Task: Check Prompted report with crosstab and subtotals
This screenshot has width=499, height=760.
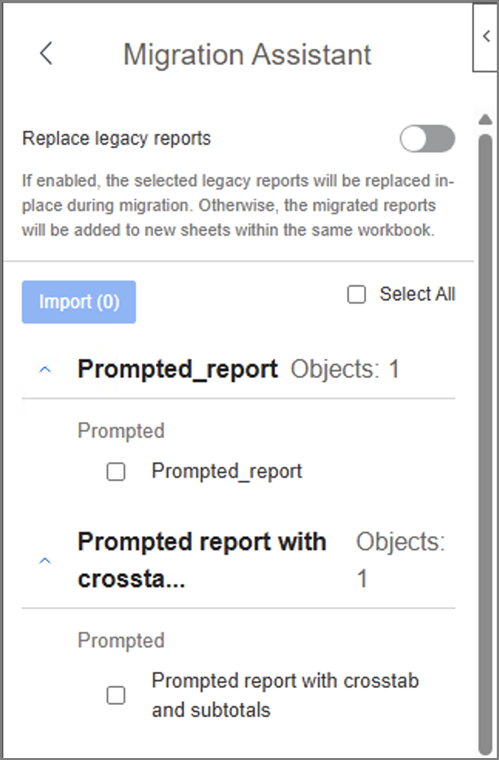Action: (116, 696)
